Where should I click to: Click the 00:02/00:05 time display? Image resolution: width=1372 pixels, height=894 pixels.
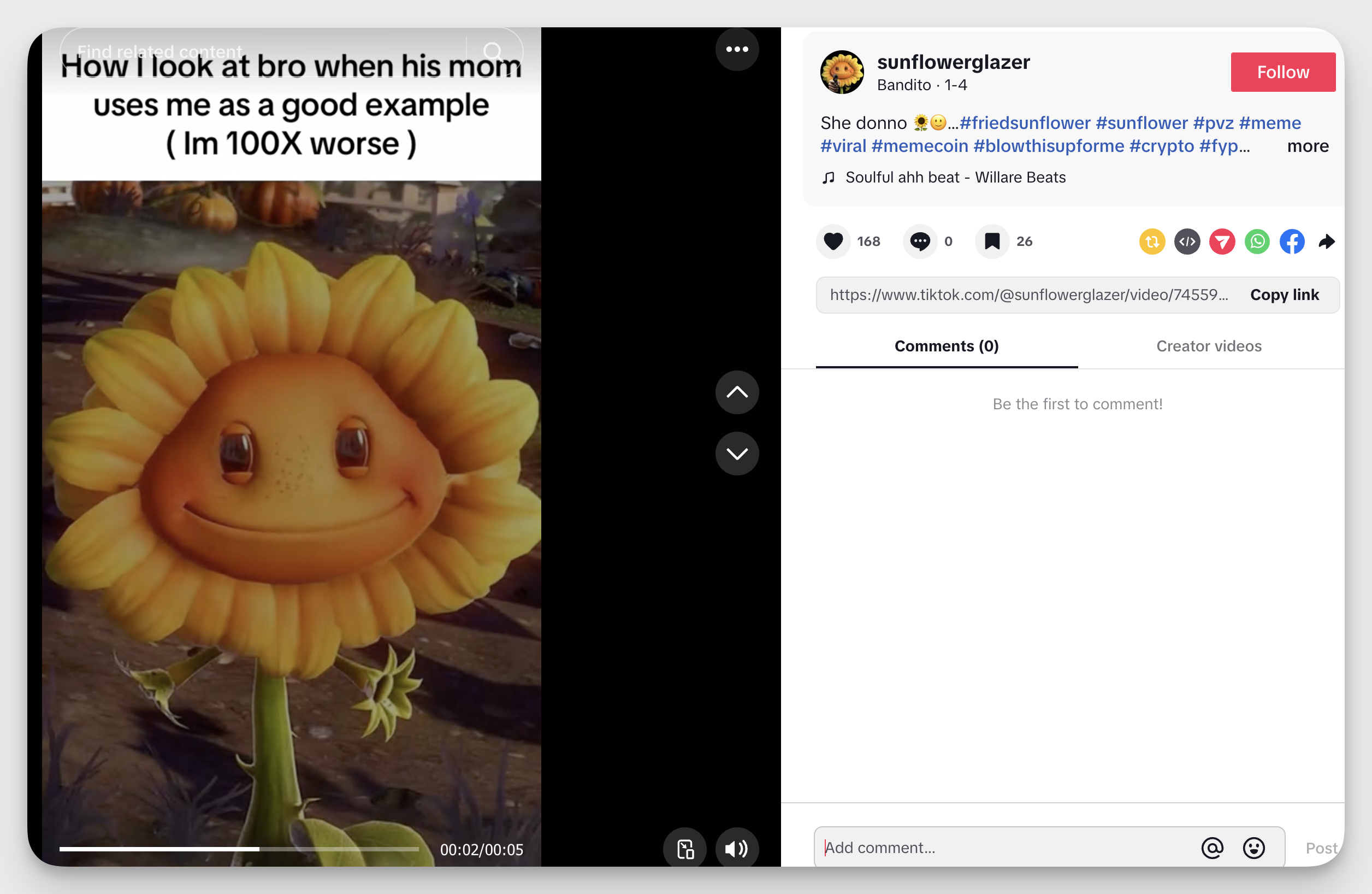[x=481, y=850]
